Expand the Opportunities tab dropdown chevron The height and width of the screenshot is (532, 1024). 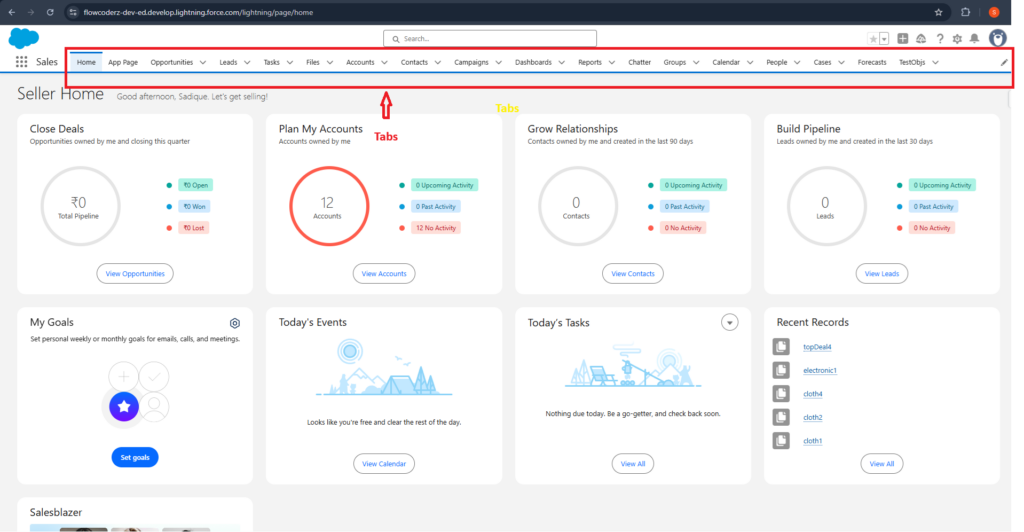(x=203, y=62)
